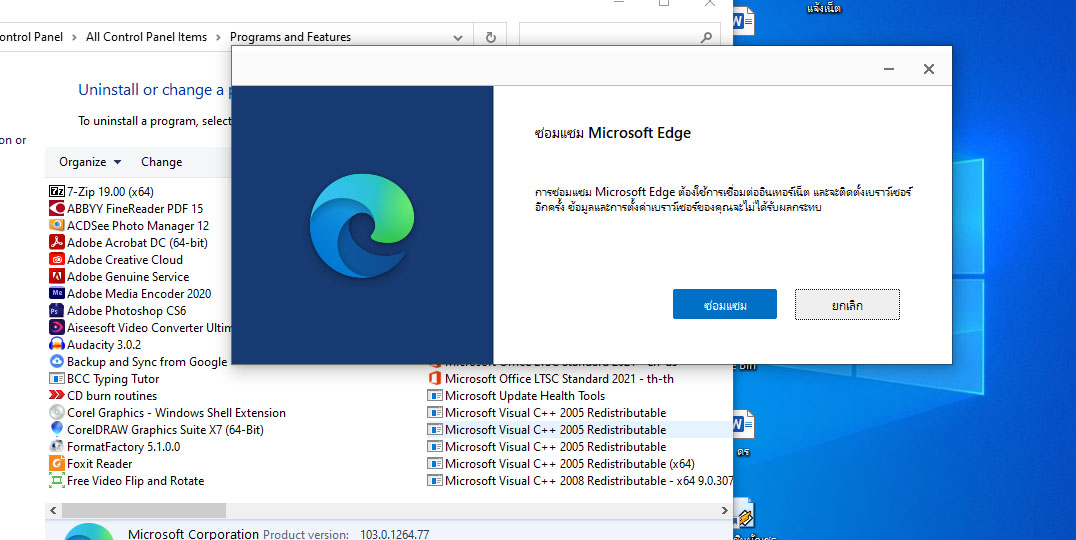Click the Programs and Features breadcrumb
1076x540 pixels.
[290, 37]
